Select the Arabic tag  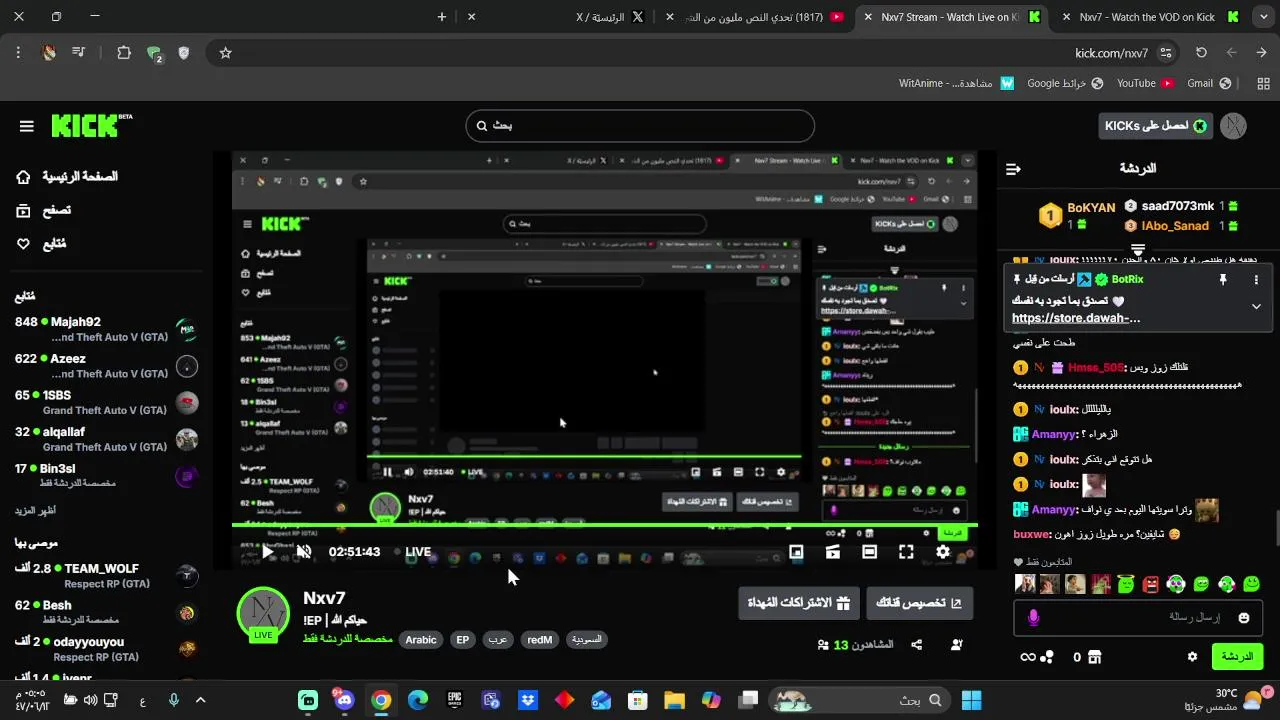421,640
